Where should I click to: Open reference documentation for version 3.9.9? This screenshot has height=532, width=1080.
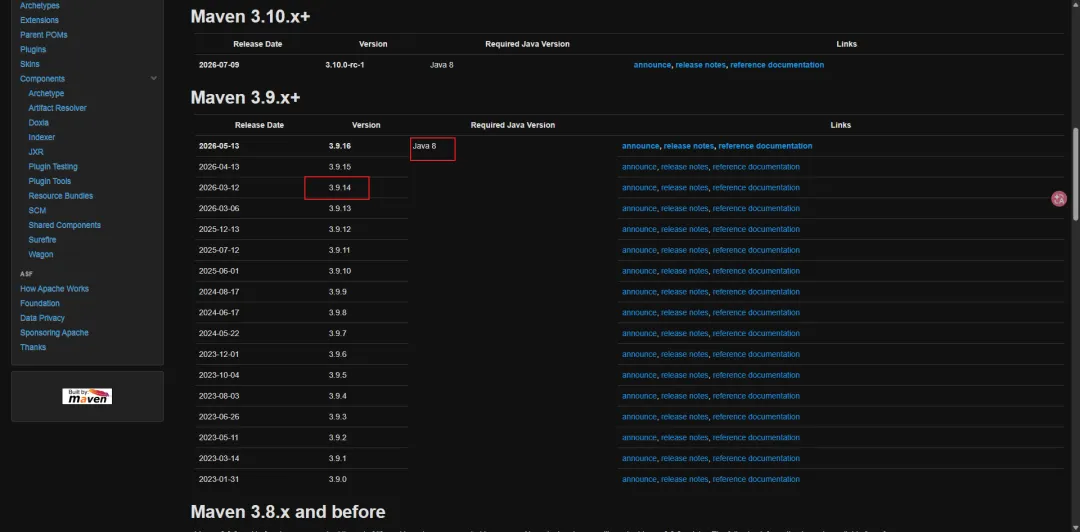coord(756,291)
